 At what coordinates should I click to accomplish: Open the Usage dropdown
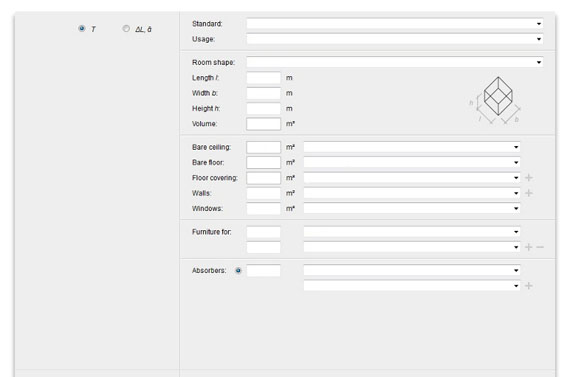[x=395, y=39]
